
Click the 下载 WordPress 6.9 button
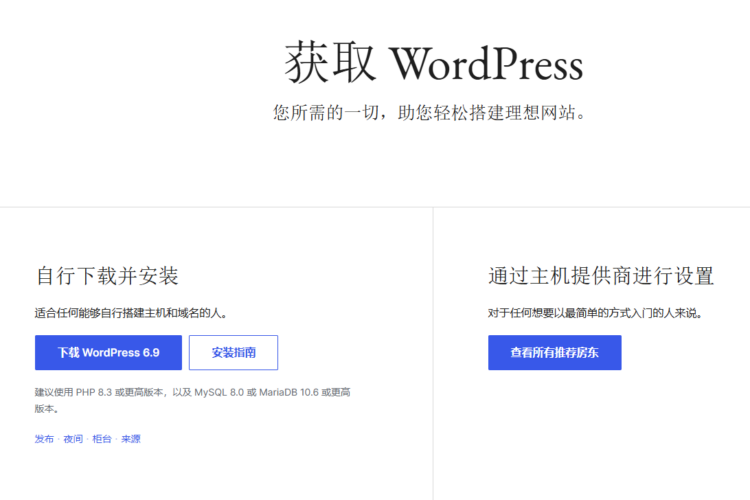pyautogui.click(x=108, y=353)
